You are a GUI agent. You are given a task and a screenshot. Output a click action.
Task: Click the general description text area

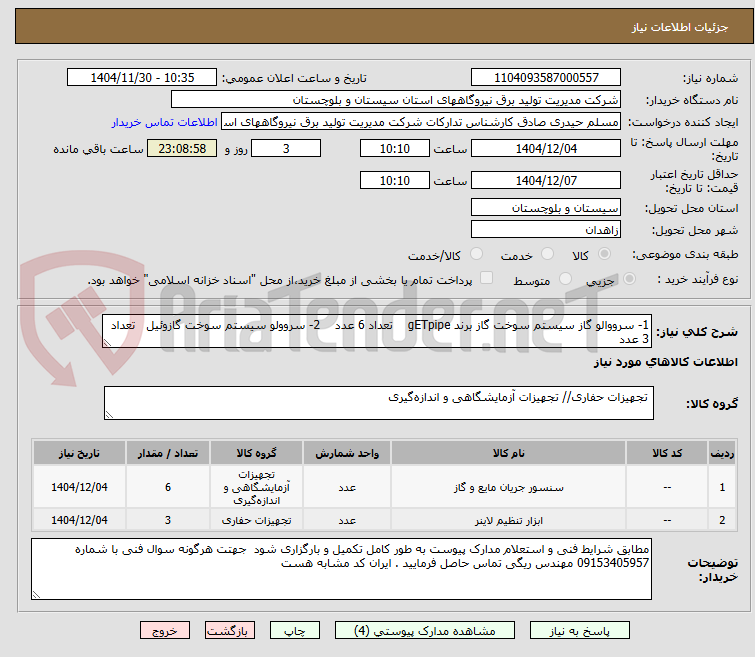[377, 331]
